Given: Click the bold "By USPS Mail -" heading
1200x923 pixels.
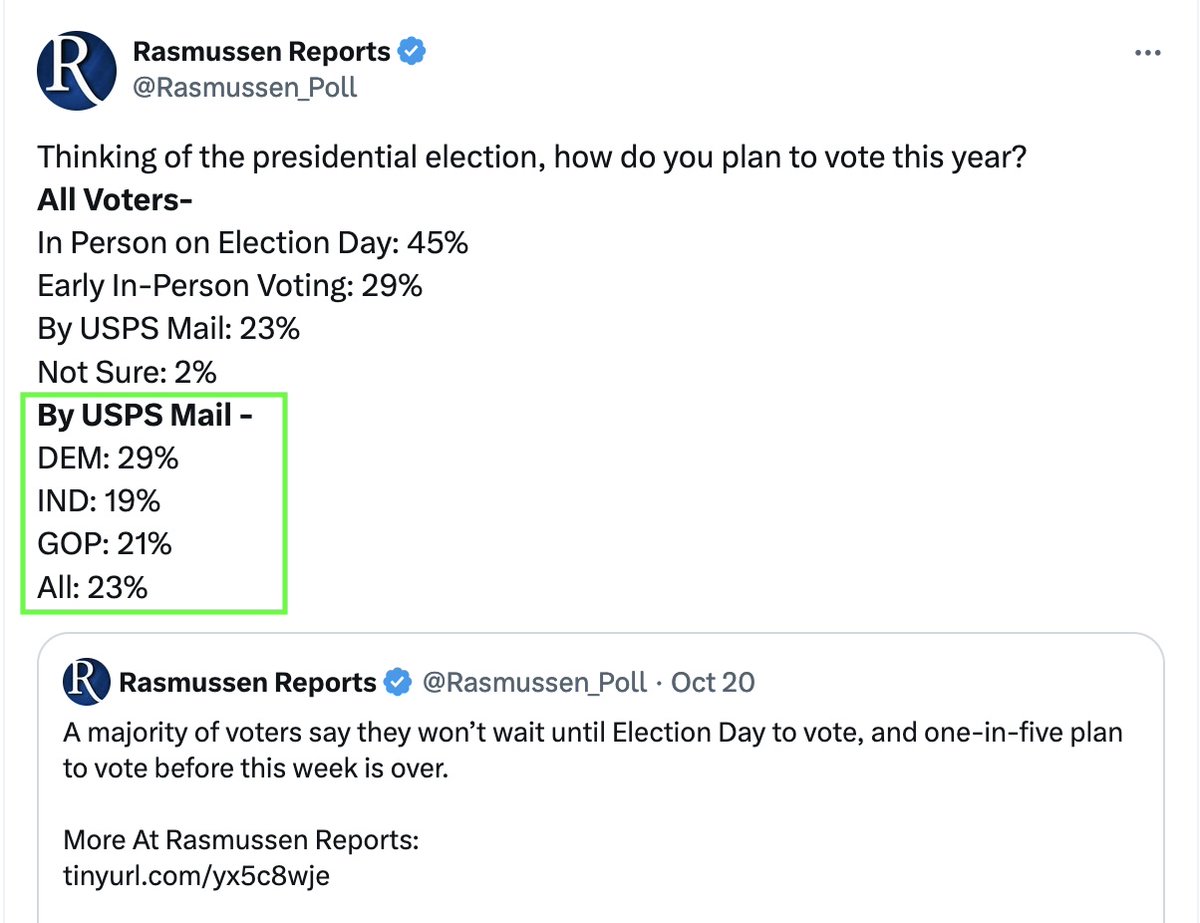Looking at the screenshot, I should click(x=145, y=415).
